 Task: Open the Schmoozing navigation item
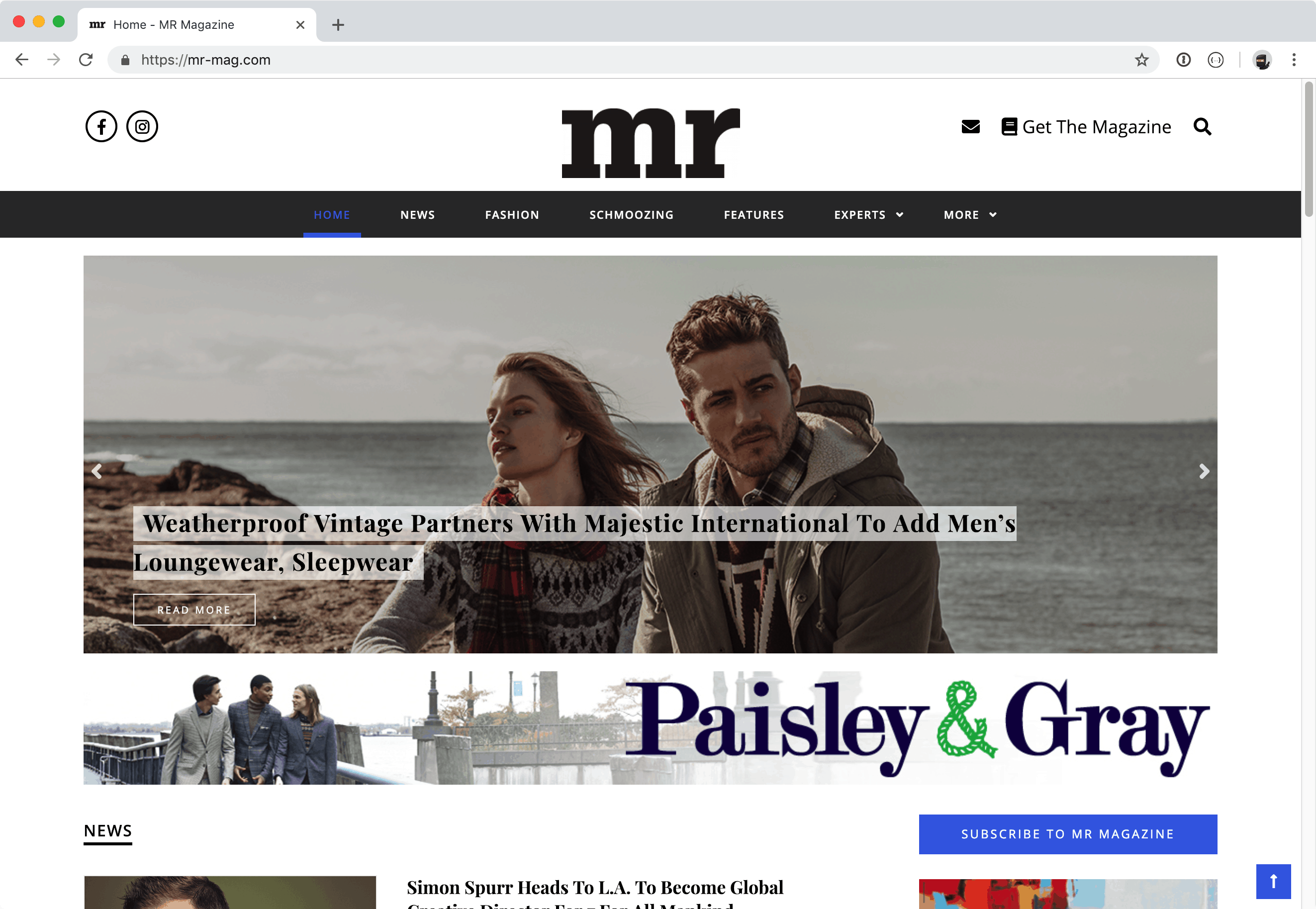[x=631, y=215]
